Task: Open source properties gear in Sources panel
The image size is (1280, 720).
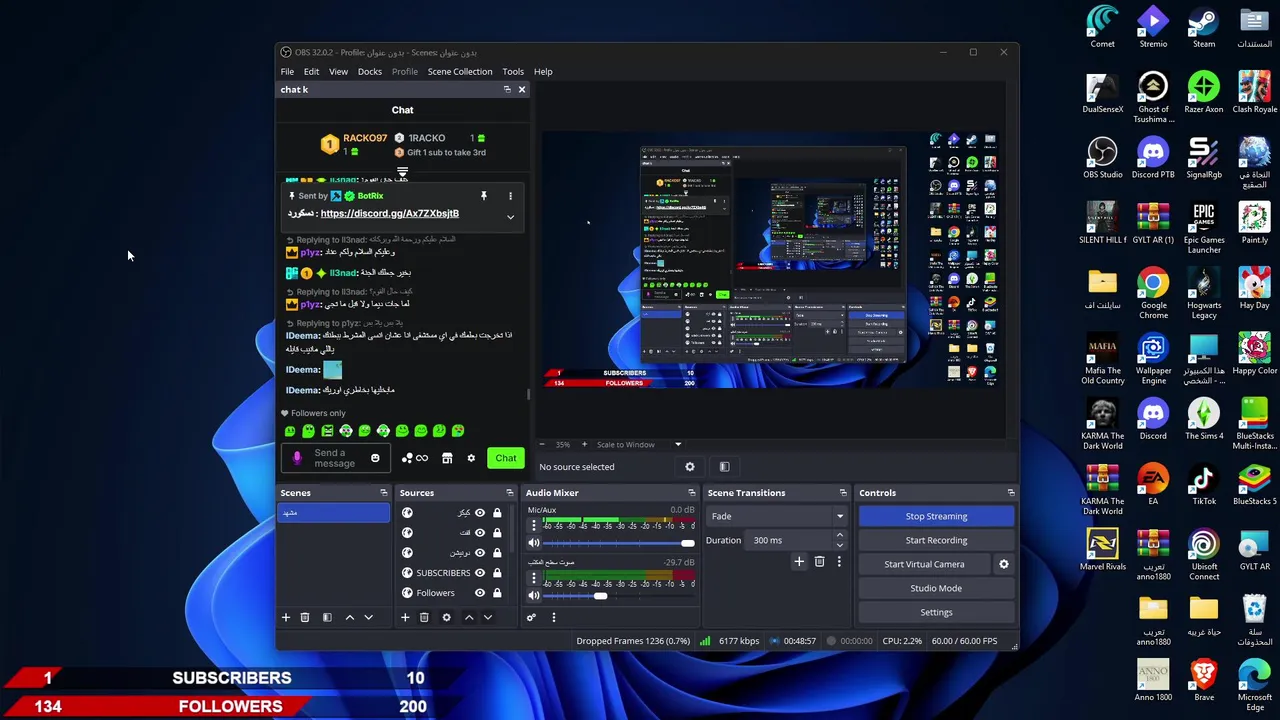Action: coord(446,617)
